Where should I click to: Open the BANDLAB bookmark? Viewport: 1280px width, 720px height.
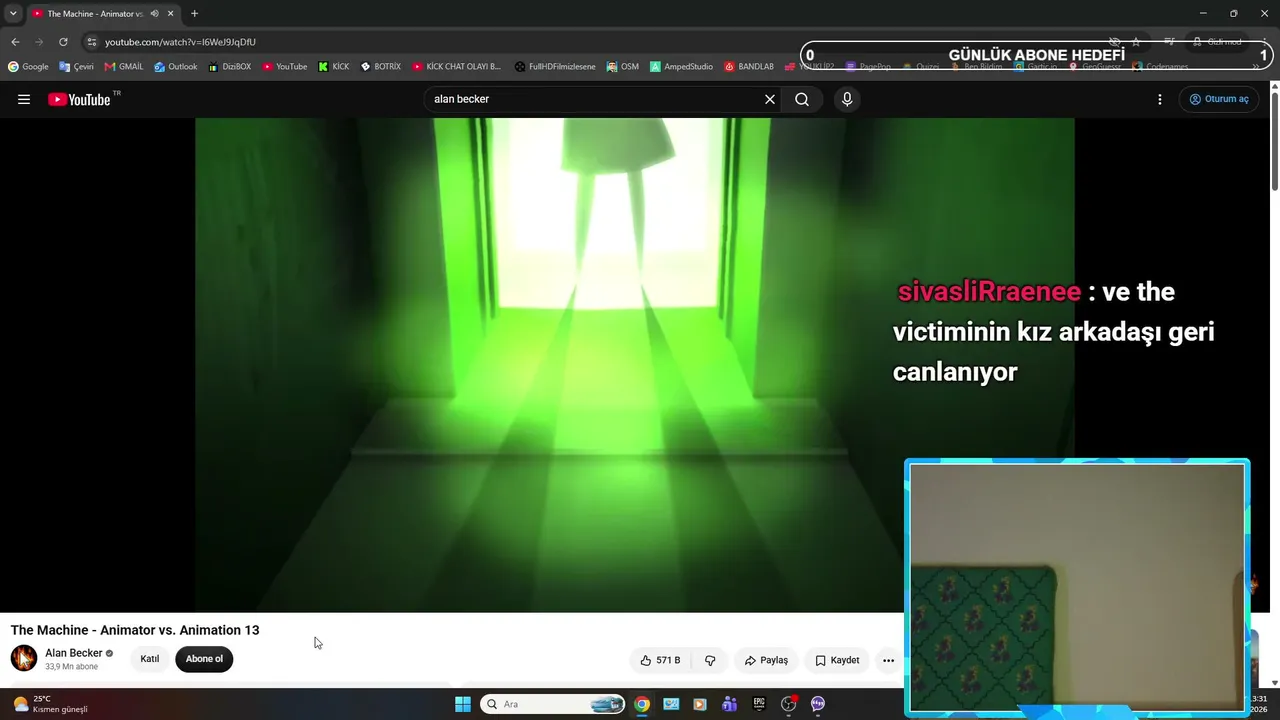[x=749, y=67]
